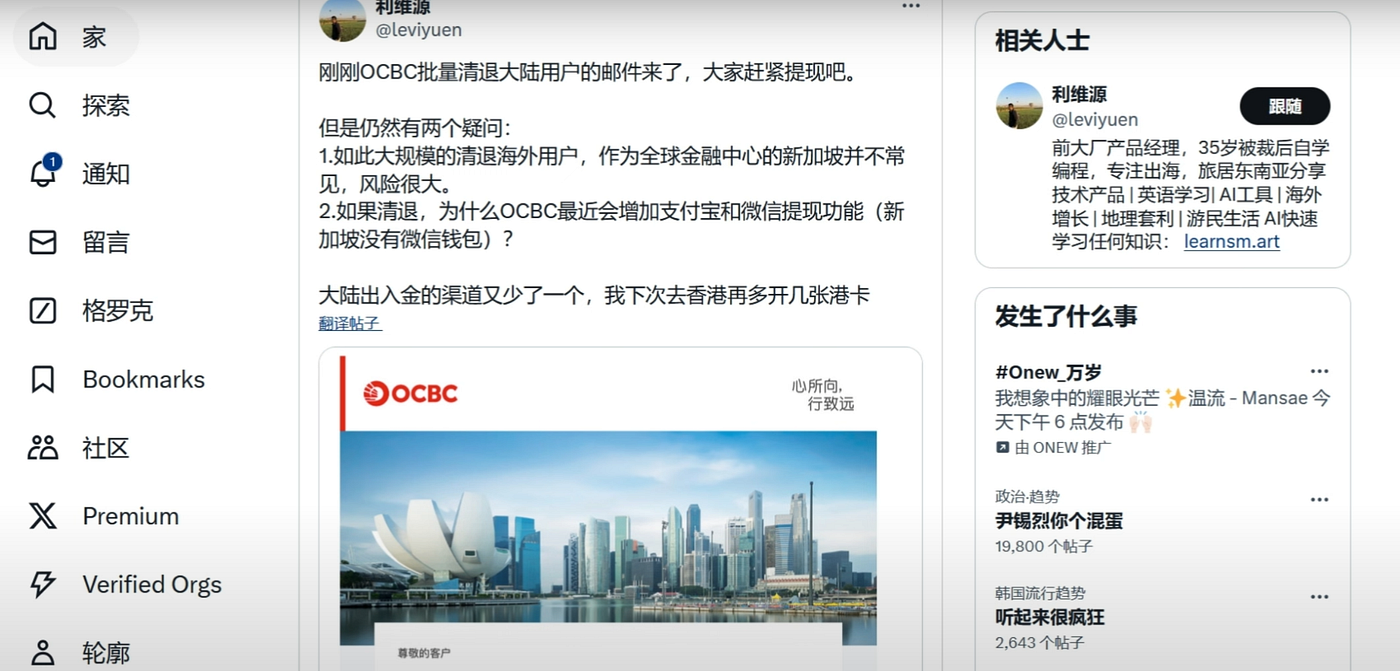
Task: Click the Premium X logo icon
Action: pyautogui.click(x=42, y=516)
